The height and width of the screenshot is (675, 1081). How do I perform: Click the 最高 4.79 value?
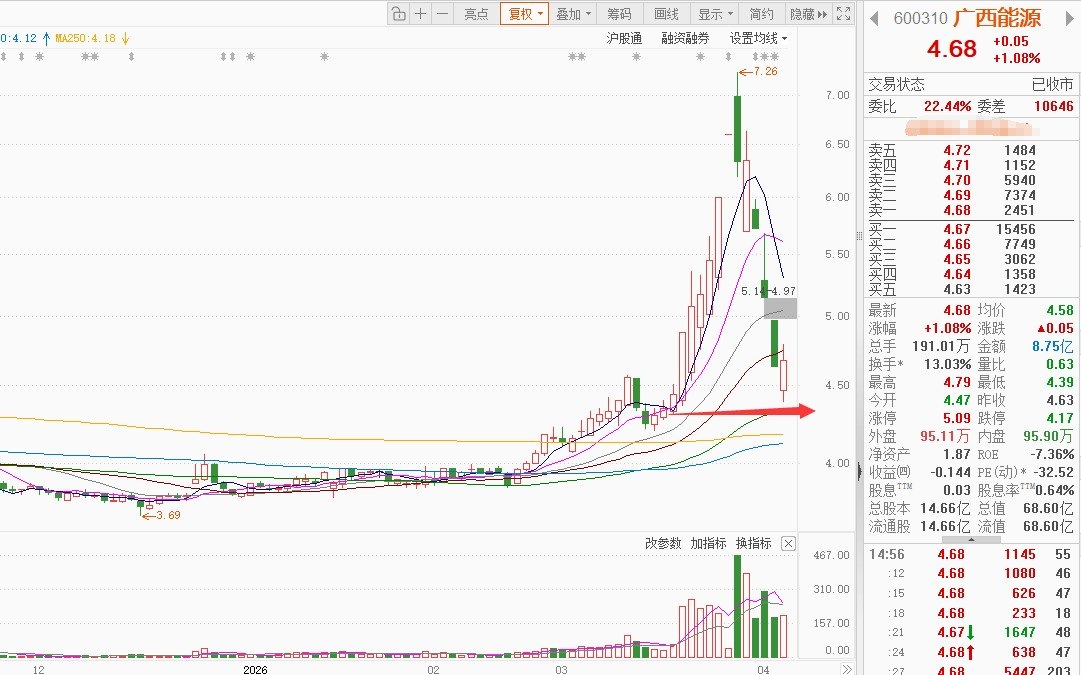coord(957,383)
